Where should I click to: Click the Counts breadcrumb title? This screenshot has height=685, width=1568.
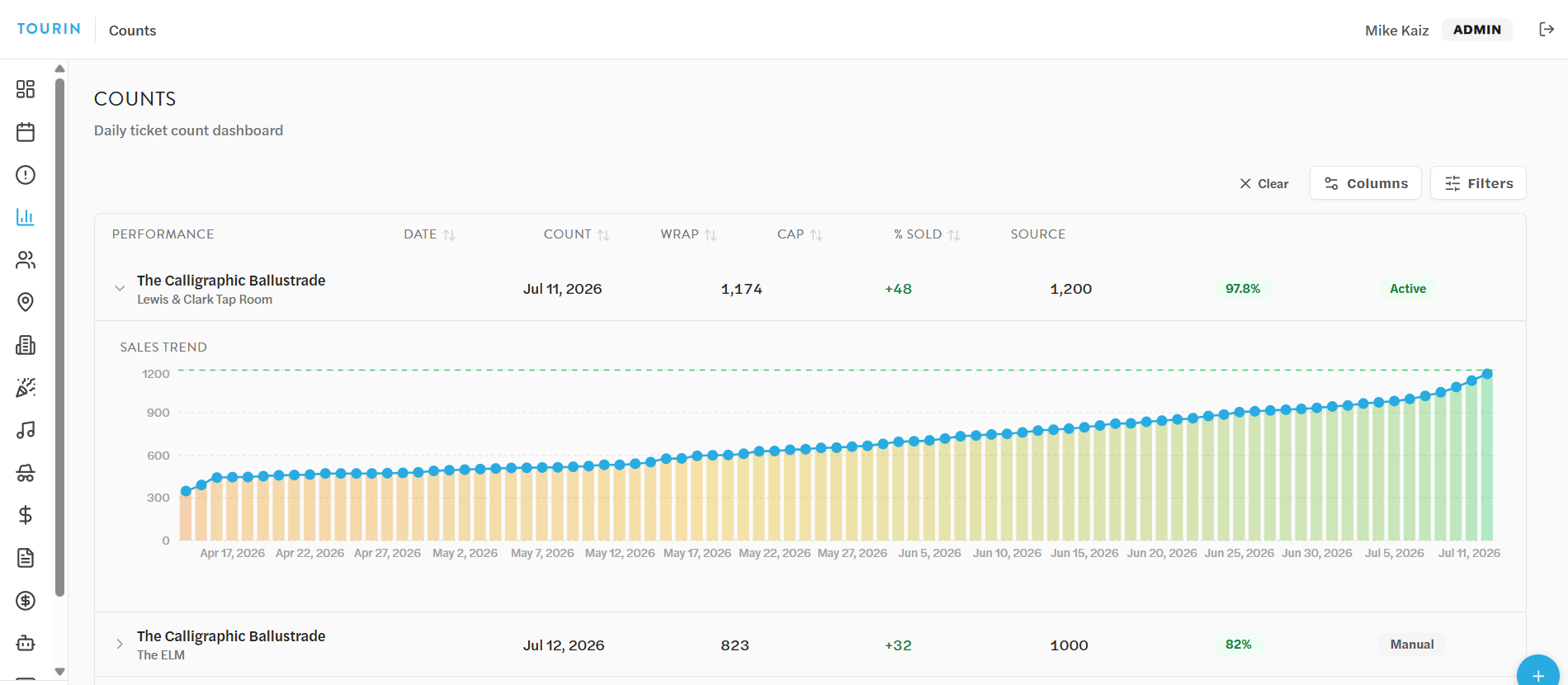coord(132,31)
